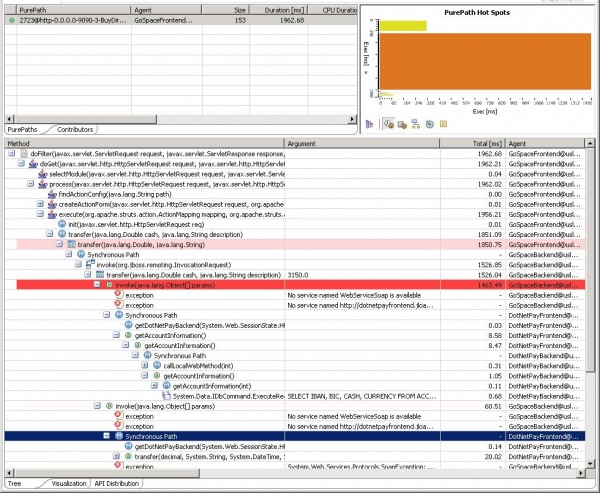Select the transfer(java.lang.Double cash) row with 1851.09
Screen dimensions: 600x493
point(295,234)
